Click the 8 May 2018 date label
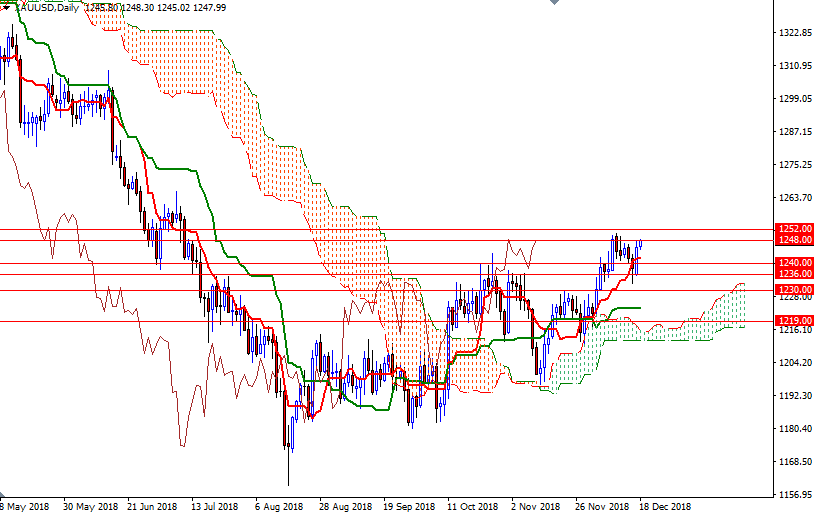Image resolution: width=814 pixels, height=514 pixels. (x=25, y=506)
